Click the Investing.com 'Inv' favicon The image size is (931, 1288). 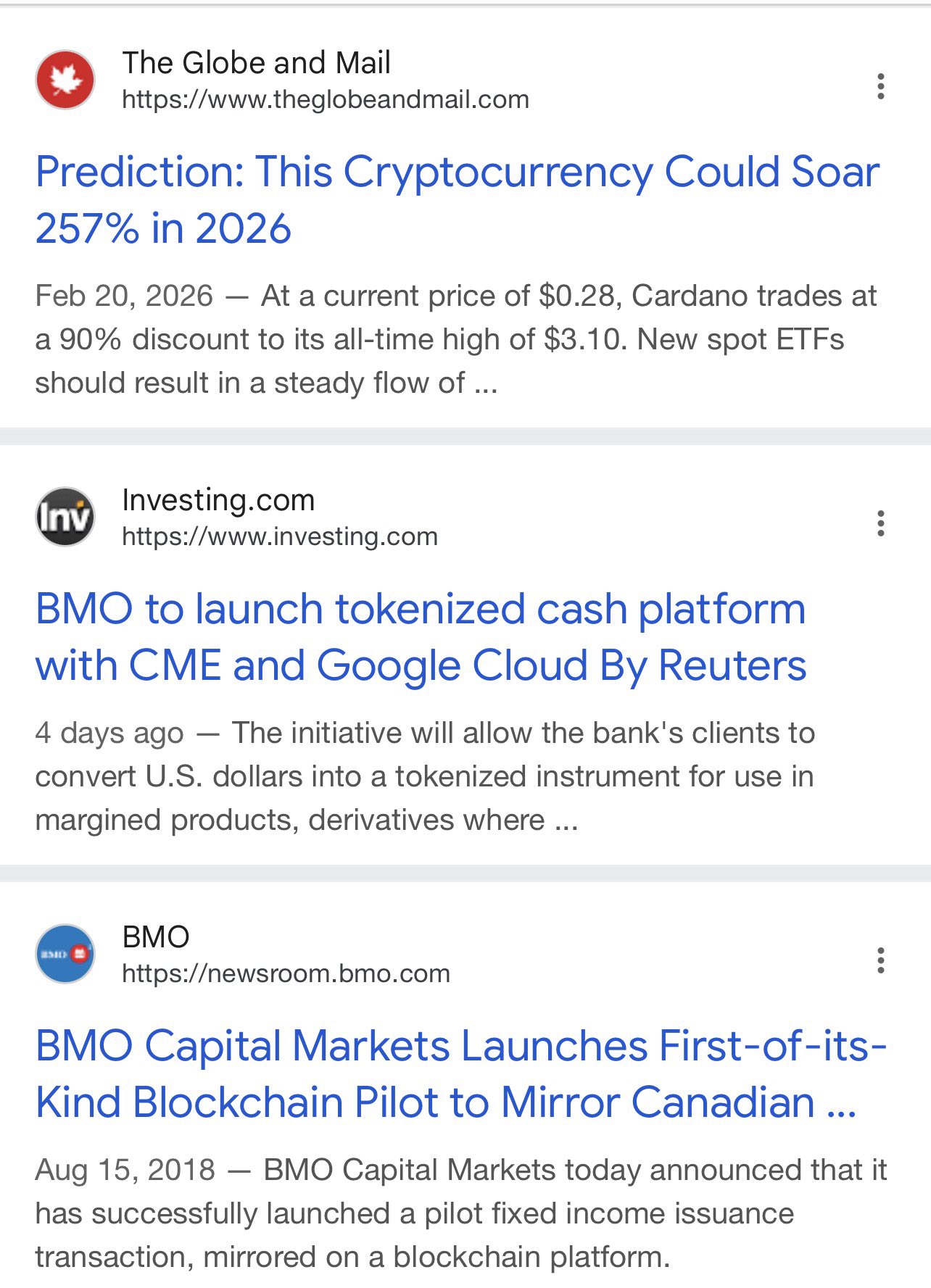pyautogui.click(x=65, y=517)
